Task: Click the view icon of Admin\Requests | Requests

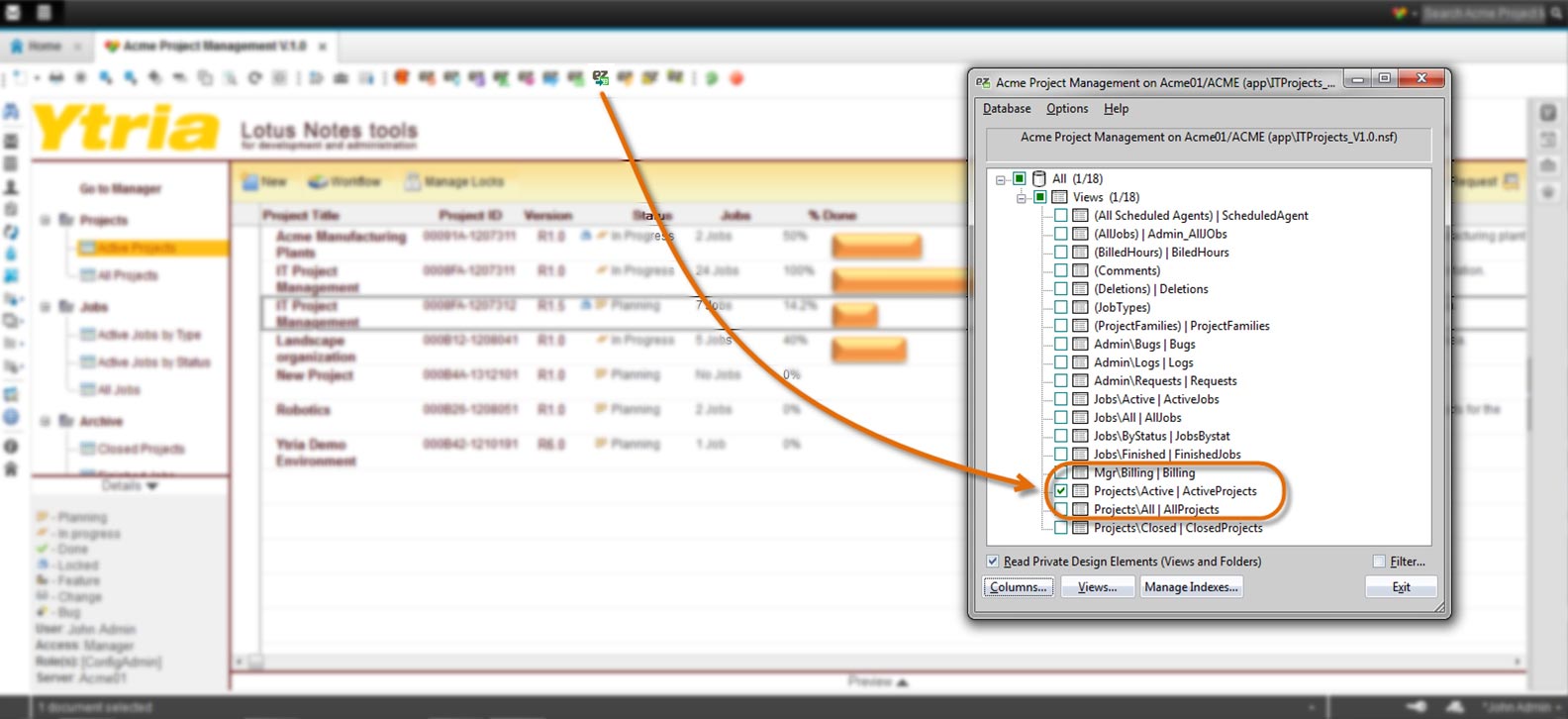Action: 1080,380
